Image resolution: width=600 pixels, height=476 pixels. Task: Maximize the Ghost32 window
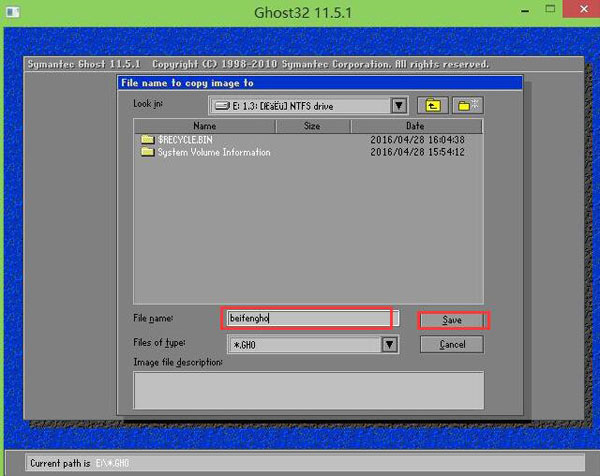click(550, 9)
